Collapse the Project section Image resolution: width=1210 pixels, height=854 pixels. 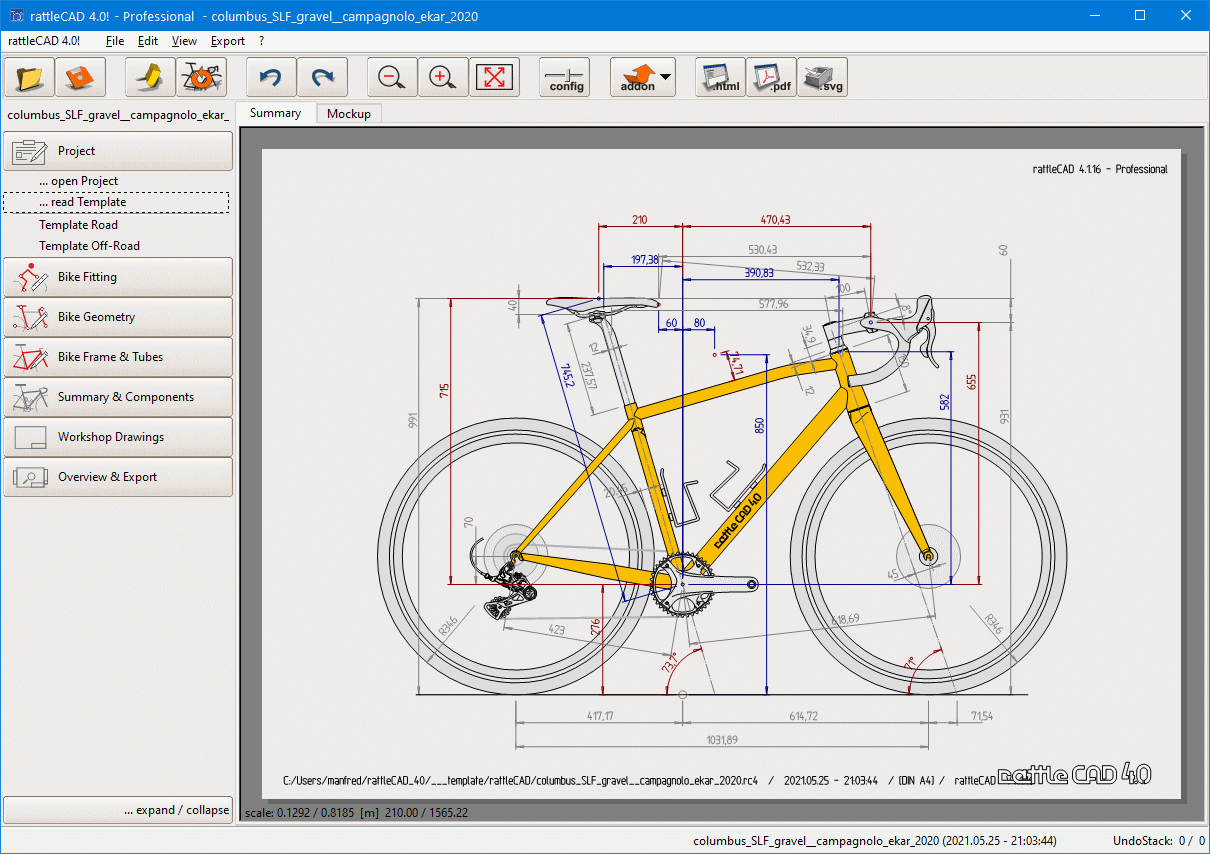point(118,151)
